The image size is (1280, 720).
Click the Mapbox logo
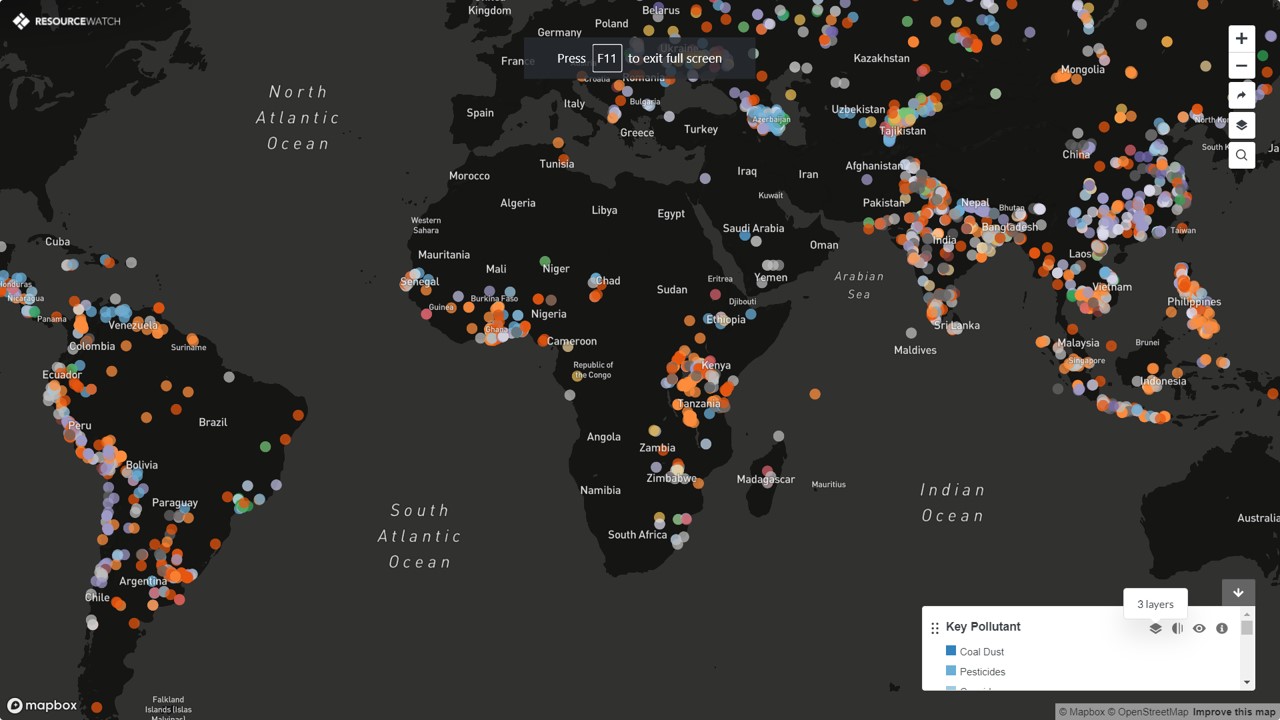pyautogui.click(x=42, y=706)
